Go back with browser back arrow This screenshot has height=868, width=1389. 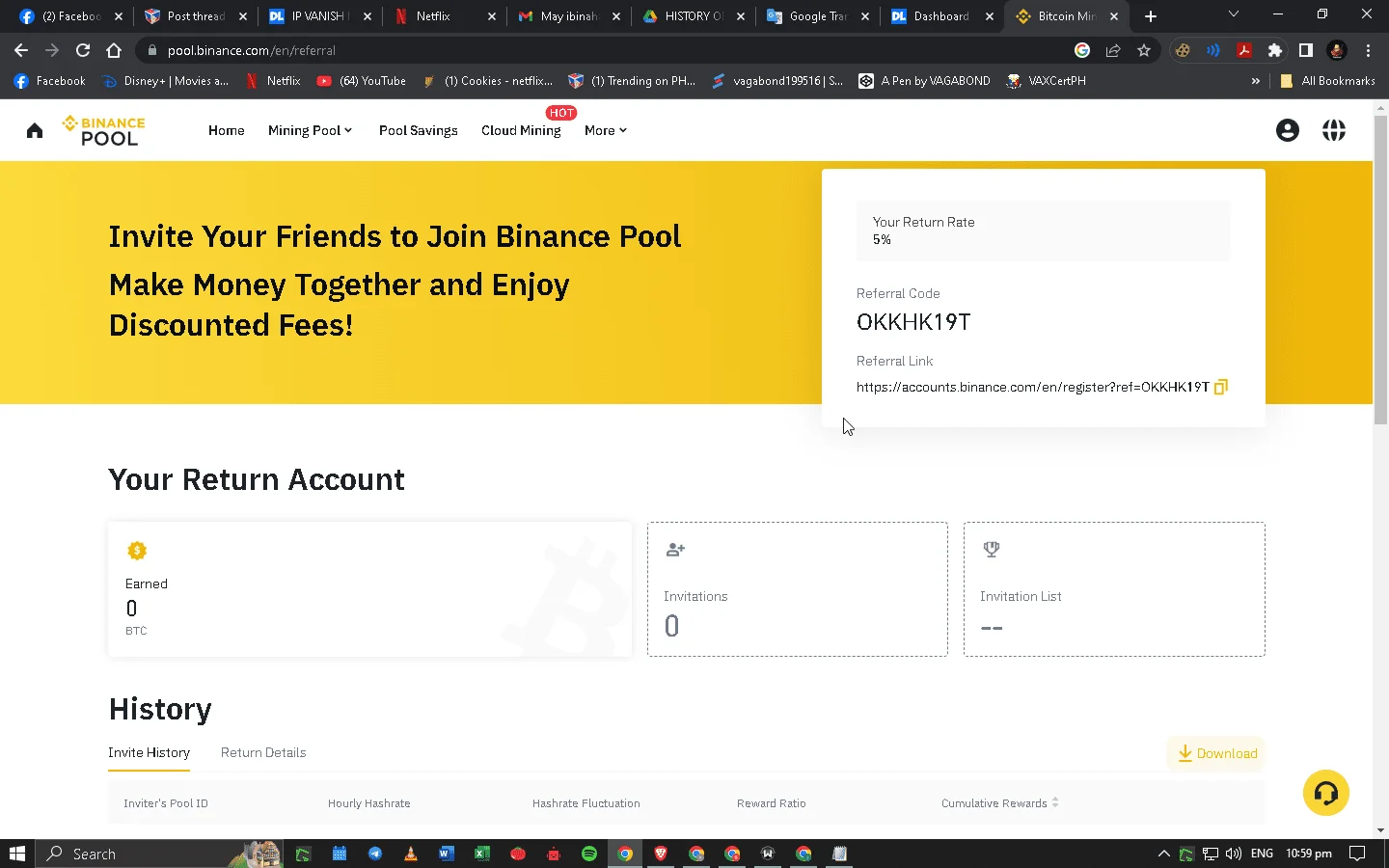[x=21, y=50]
